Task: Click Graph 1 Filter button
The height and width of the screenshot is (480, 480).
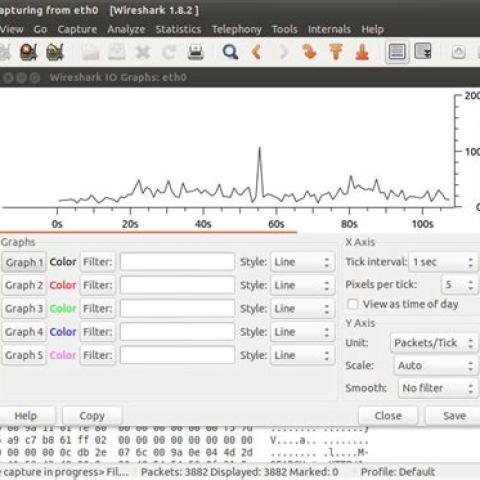Action: (98, 262)
